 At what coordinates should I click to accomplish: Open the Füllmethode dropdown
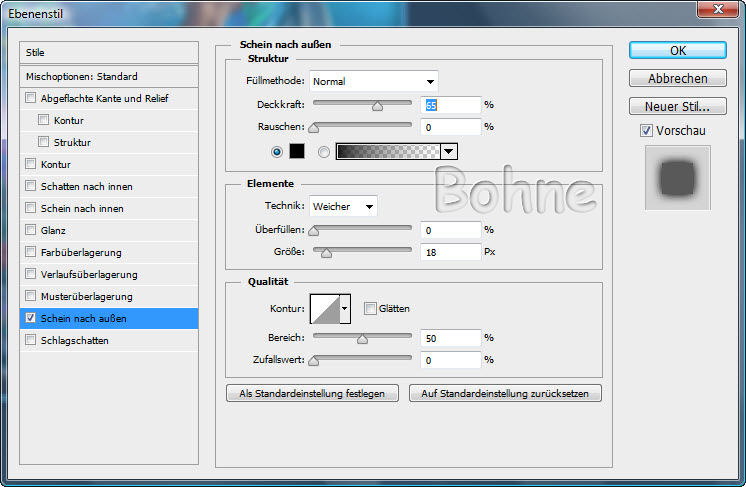(x=374, y=81)
